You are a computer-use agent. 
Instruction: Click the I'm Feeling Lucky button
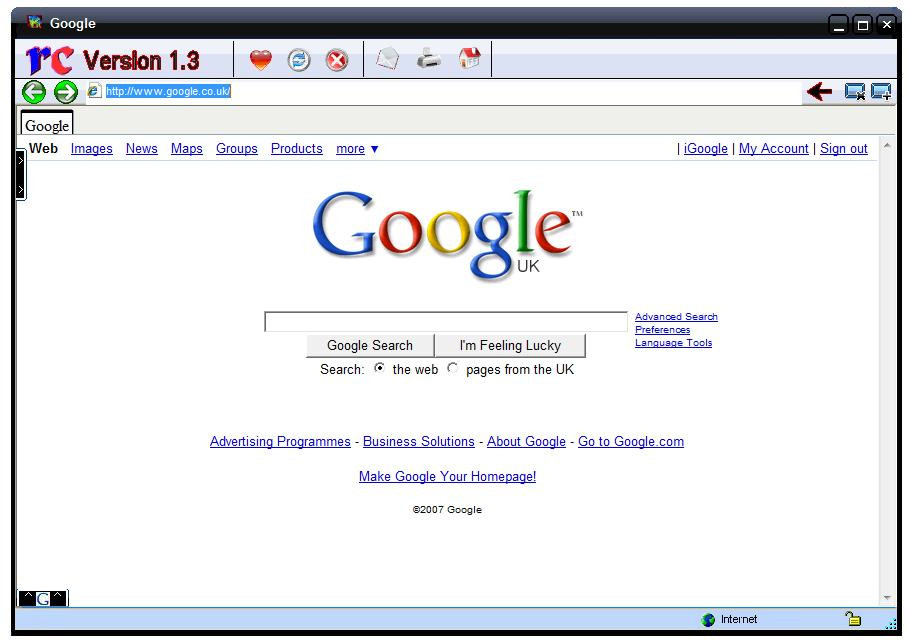(x=510, y=346)
